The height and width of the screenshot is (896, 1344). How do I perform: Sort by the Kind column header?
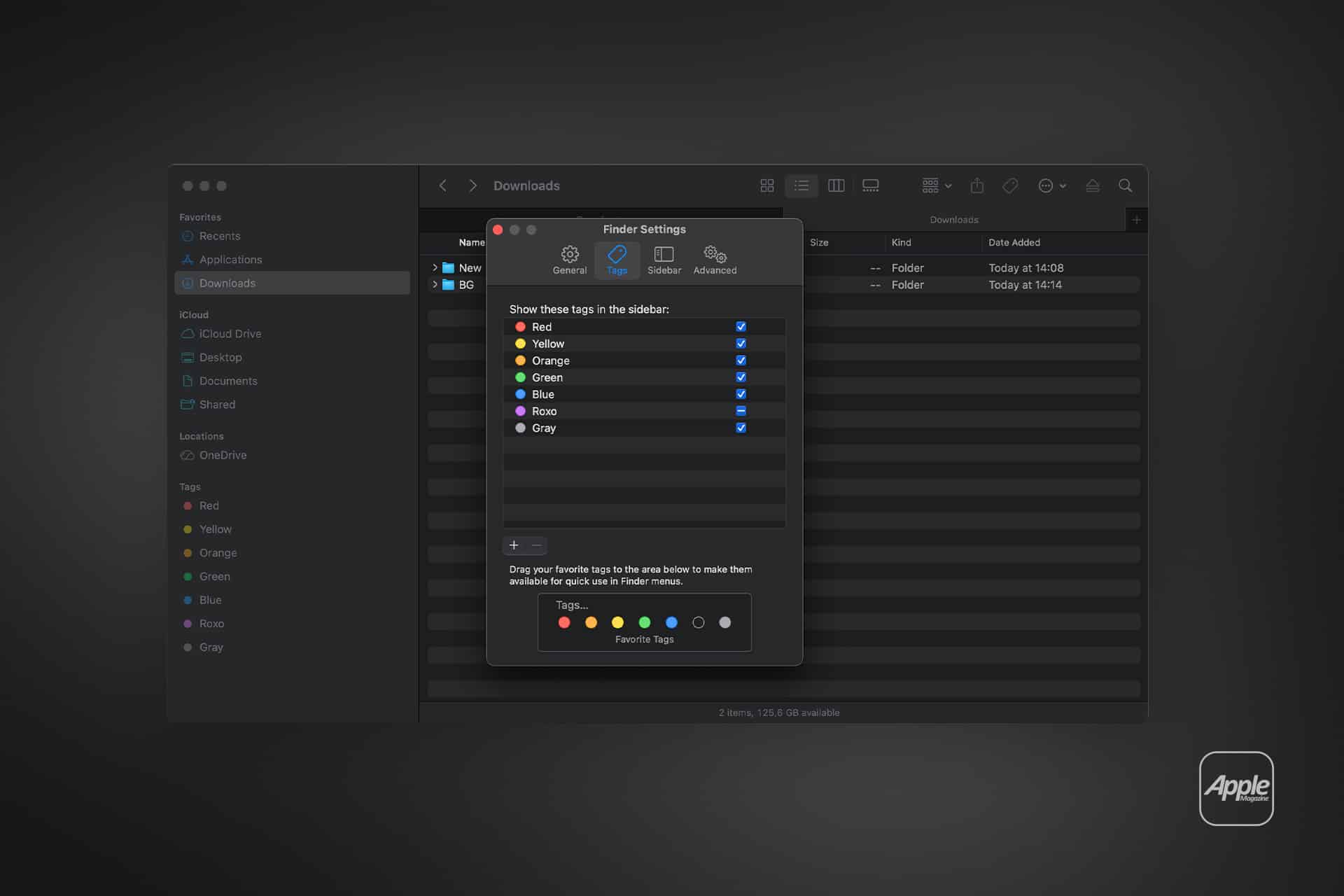(901, 242)
